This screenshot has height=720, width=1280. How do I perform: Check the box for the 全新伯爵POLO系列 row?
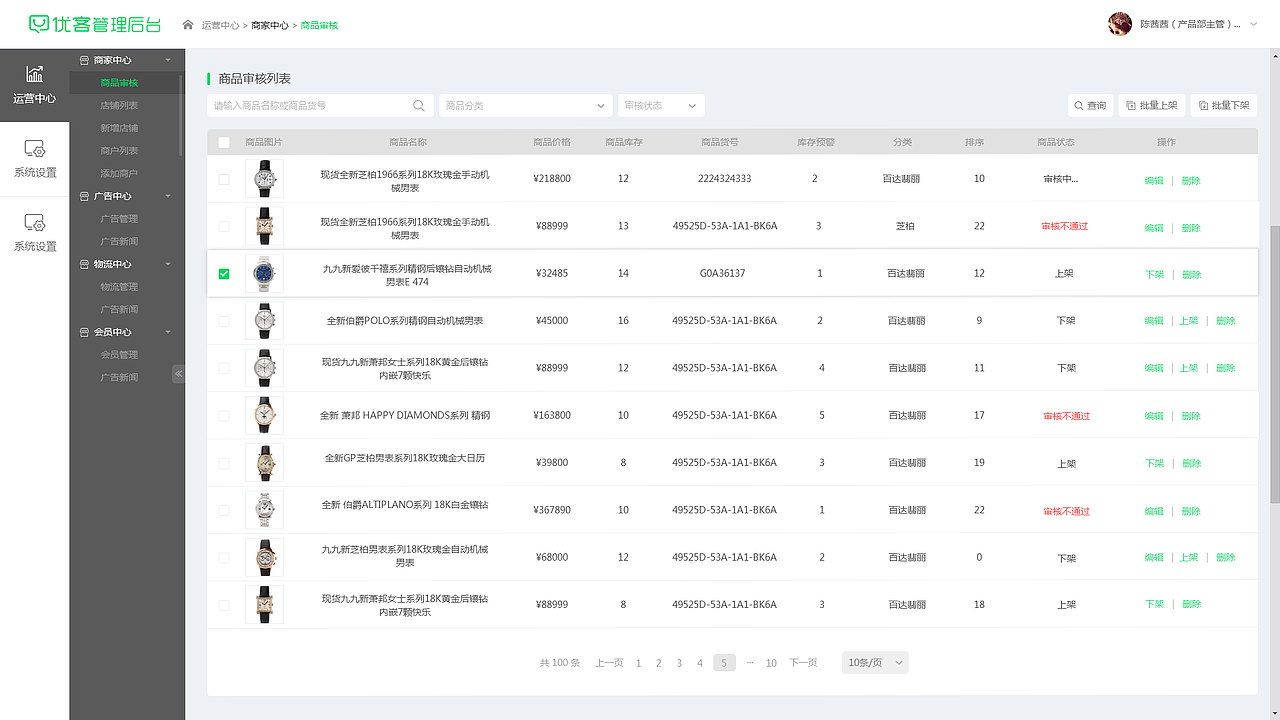(224, 321)
